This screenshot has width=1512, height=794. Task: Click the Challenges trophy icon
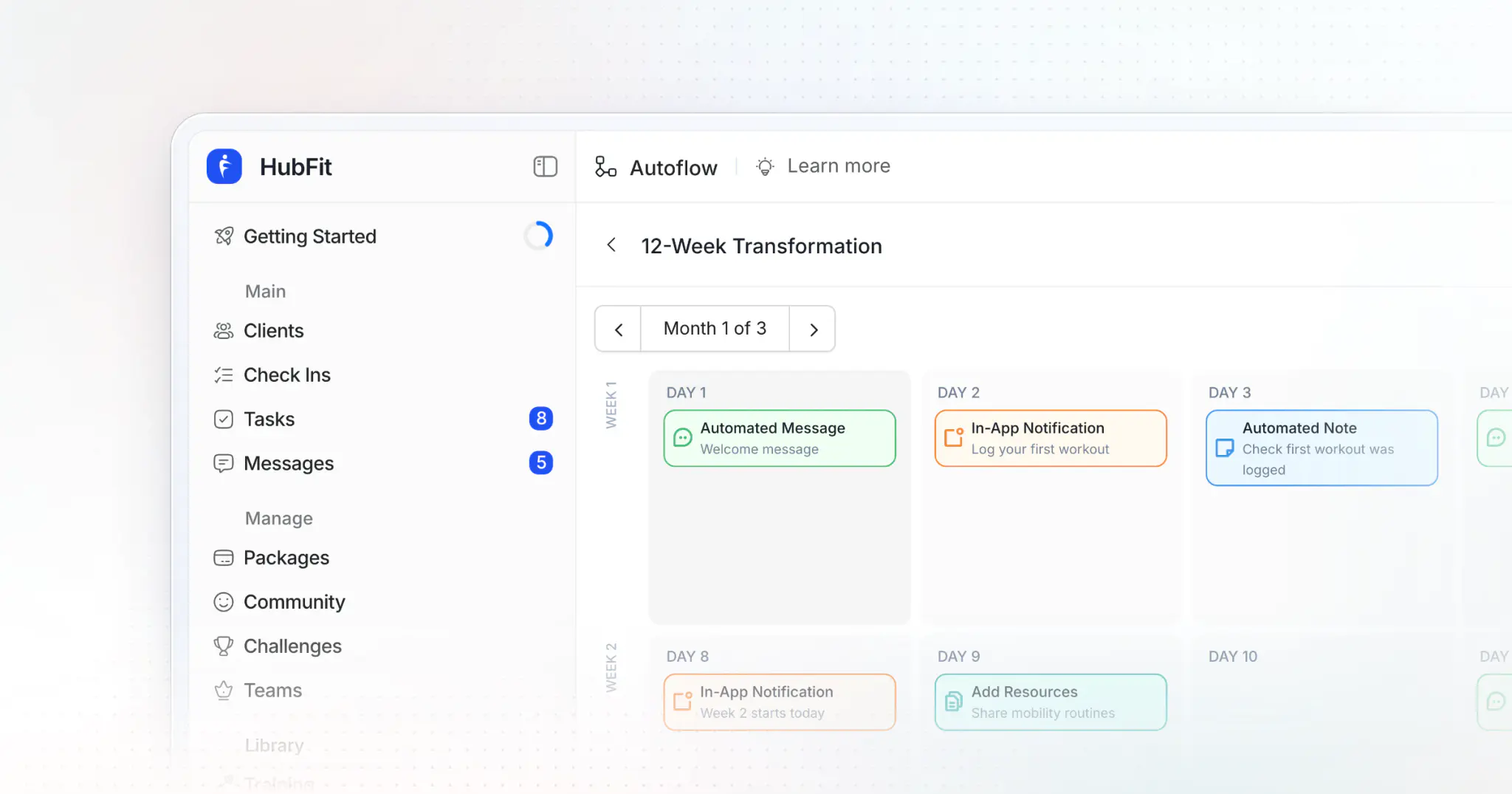[x=224, y=646]
